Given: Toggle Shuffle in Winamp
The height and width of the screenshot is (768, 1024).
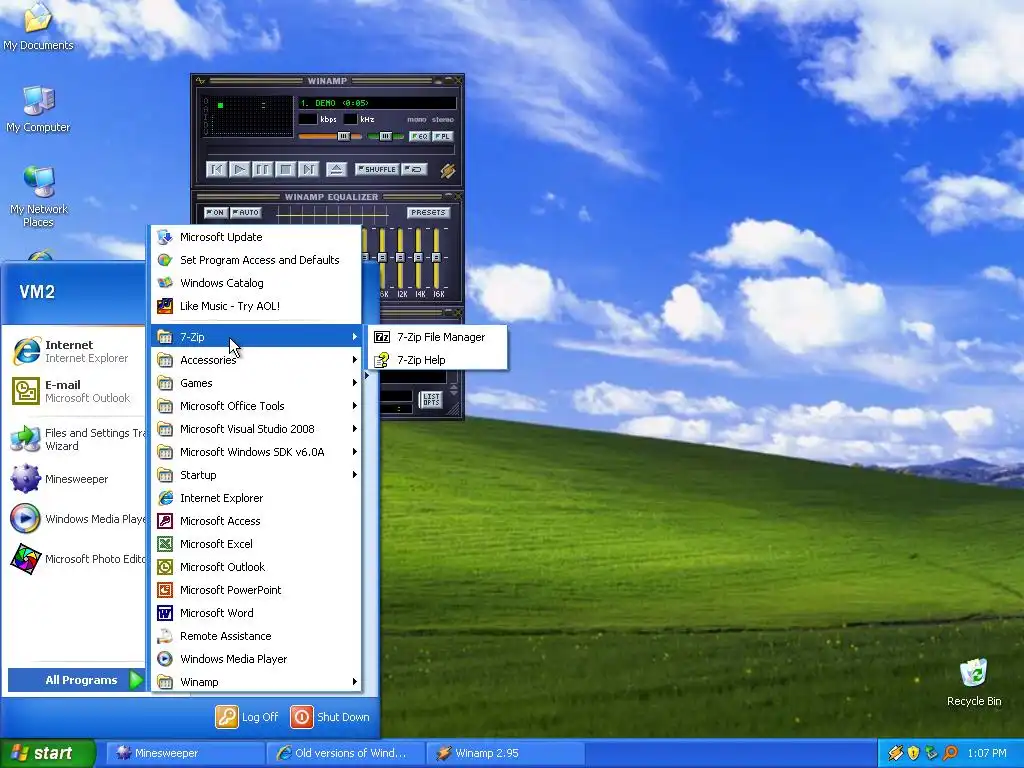Looking at the screenshot, I should tap(377, 169).
